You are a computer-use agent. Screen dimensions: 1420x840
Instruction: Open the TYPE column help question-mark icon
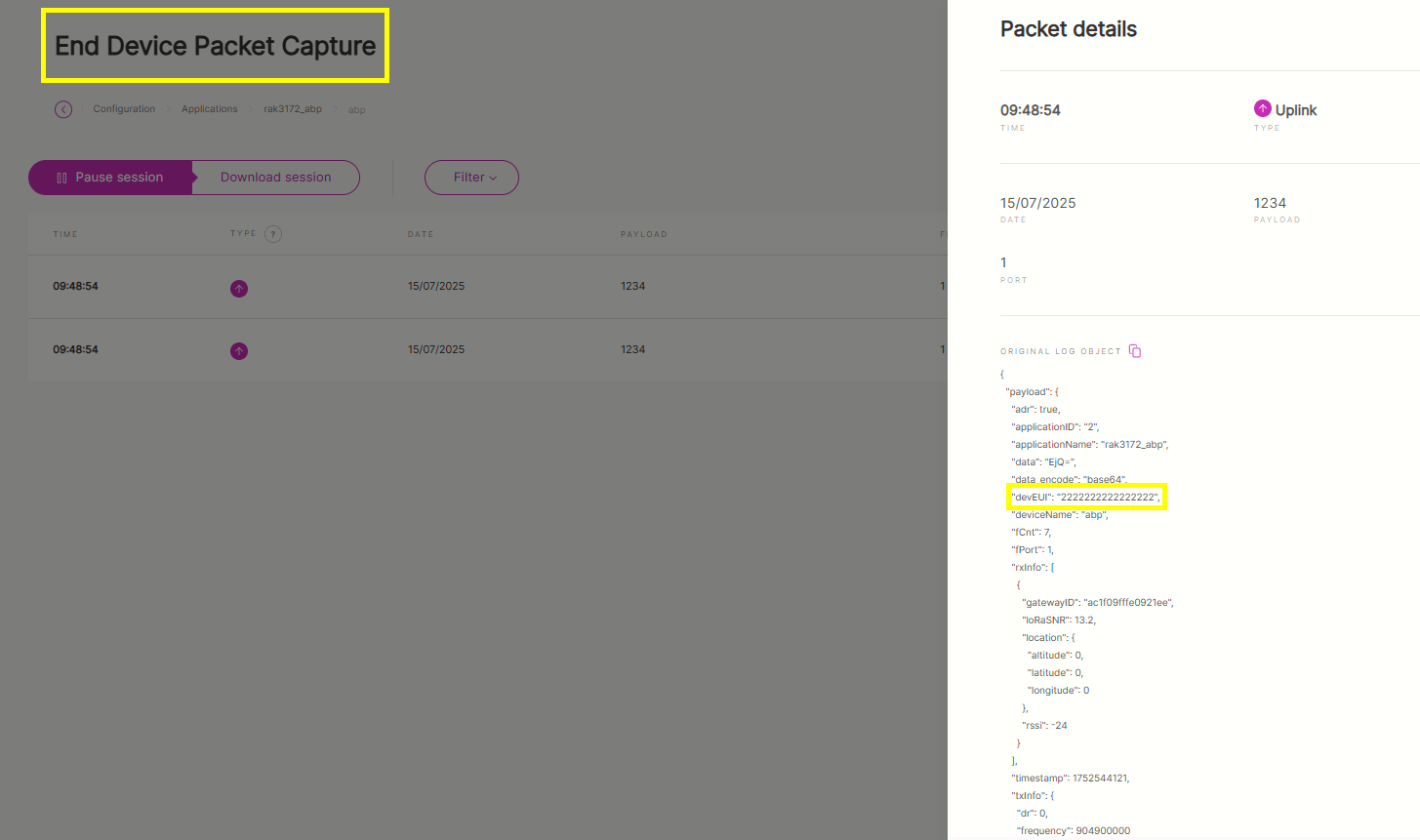[273, 234]
